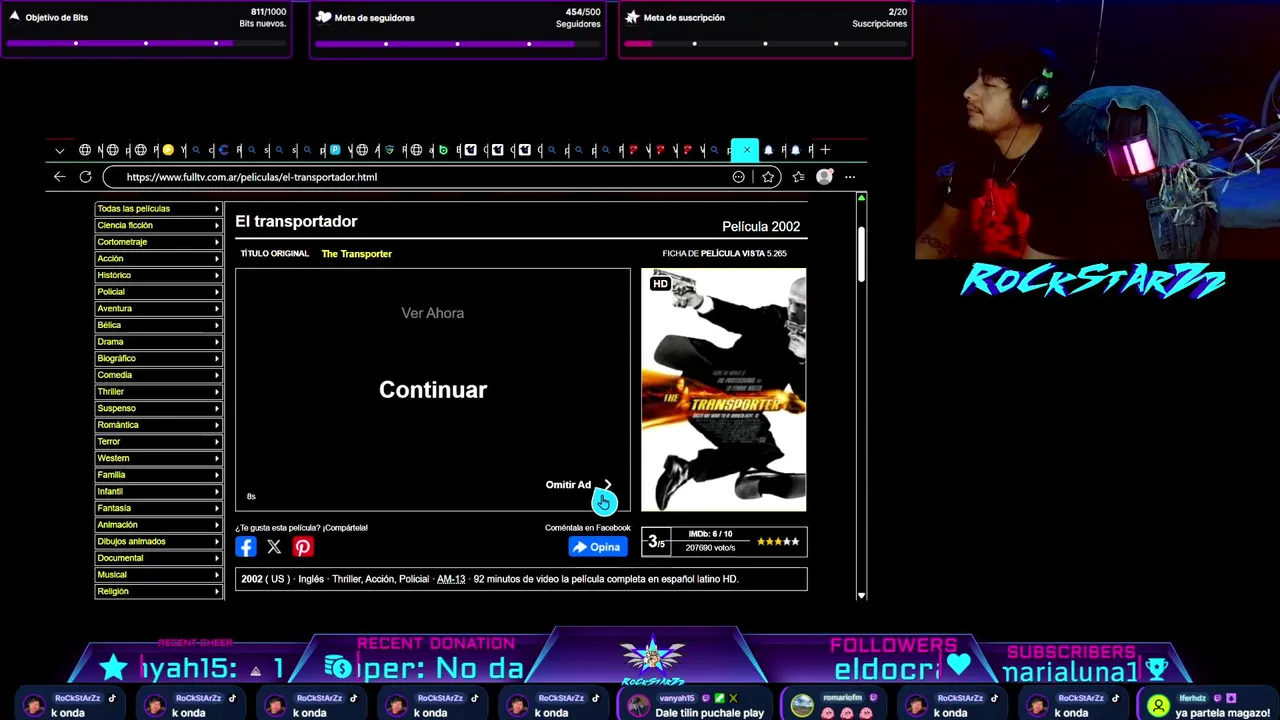Screen dimensions: 1280x720
Task: Open the tab list chevron beside the tabs
Action: [59, 150]
